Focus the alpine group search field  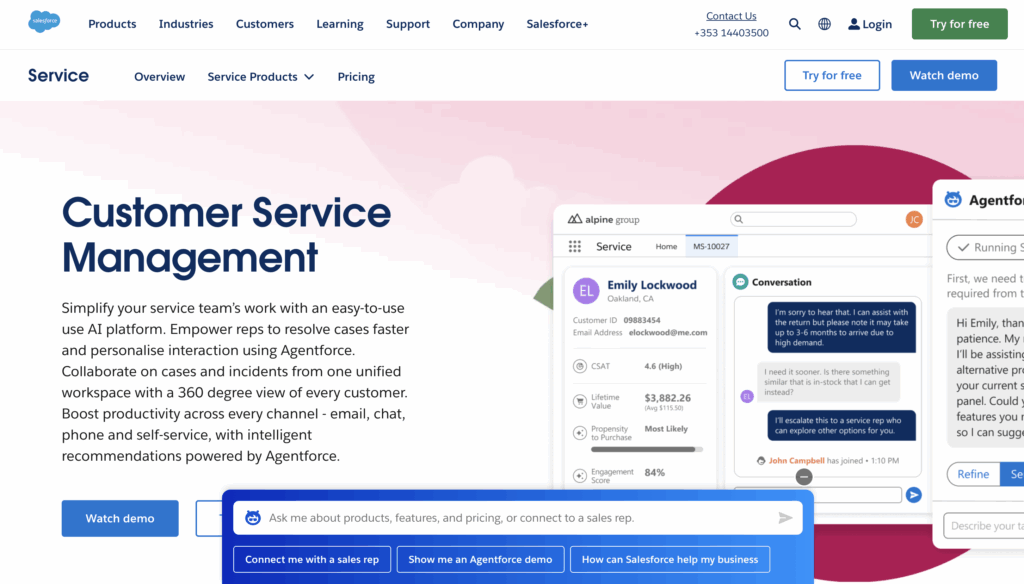click(x=793, y=219)
